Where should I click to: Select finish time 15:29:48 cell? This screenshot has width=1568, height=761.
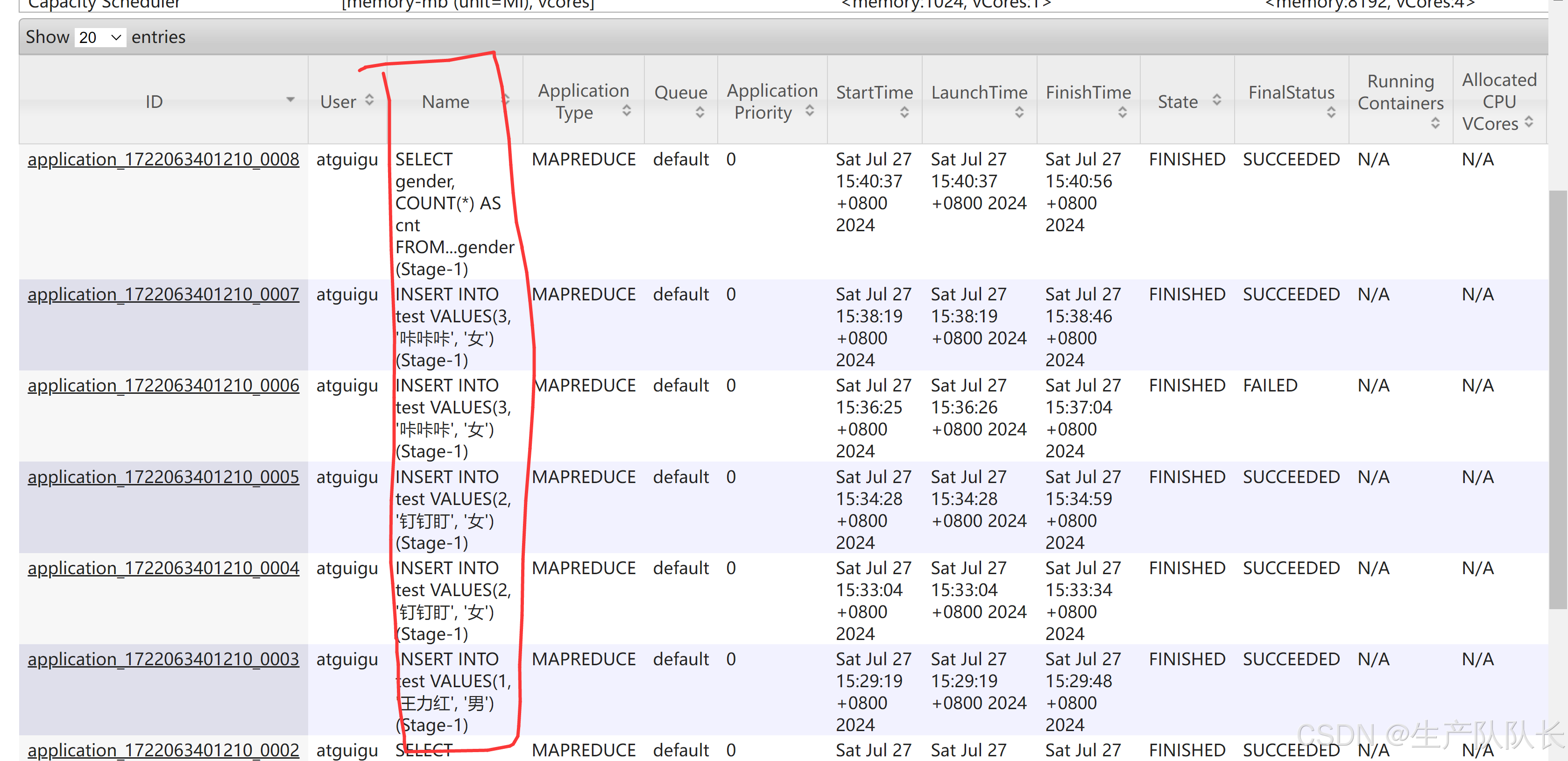coord(1083,692)
